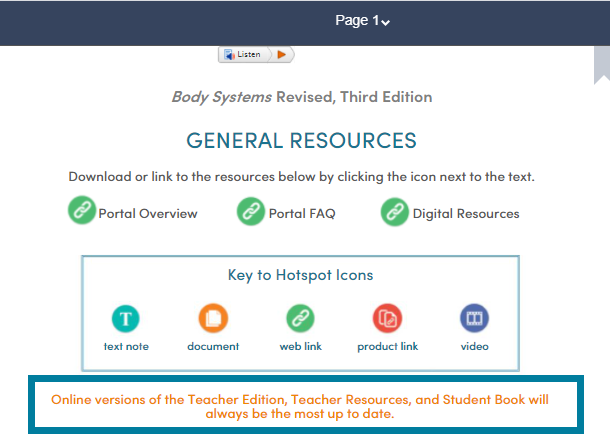Image resolution: width=610 pixels, height=440 pixels.
Task: Select the green web link key icon
Action: click(300, 319)
